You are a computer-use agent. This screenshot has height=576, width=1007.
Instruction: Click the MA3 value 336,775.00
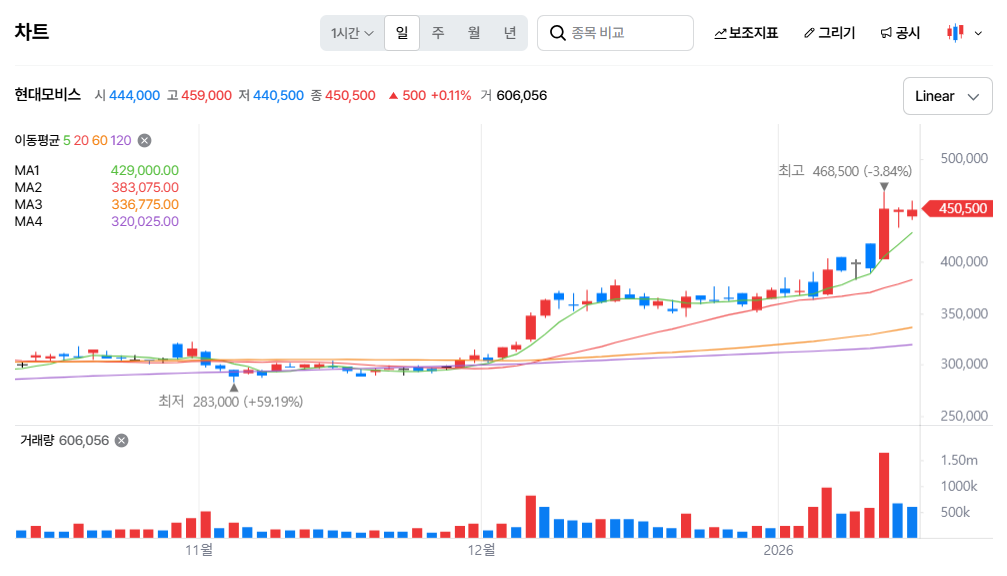pos(144,205)
